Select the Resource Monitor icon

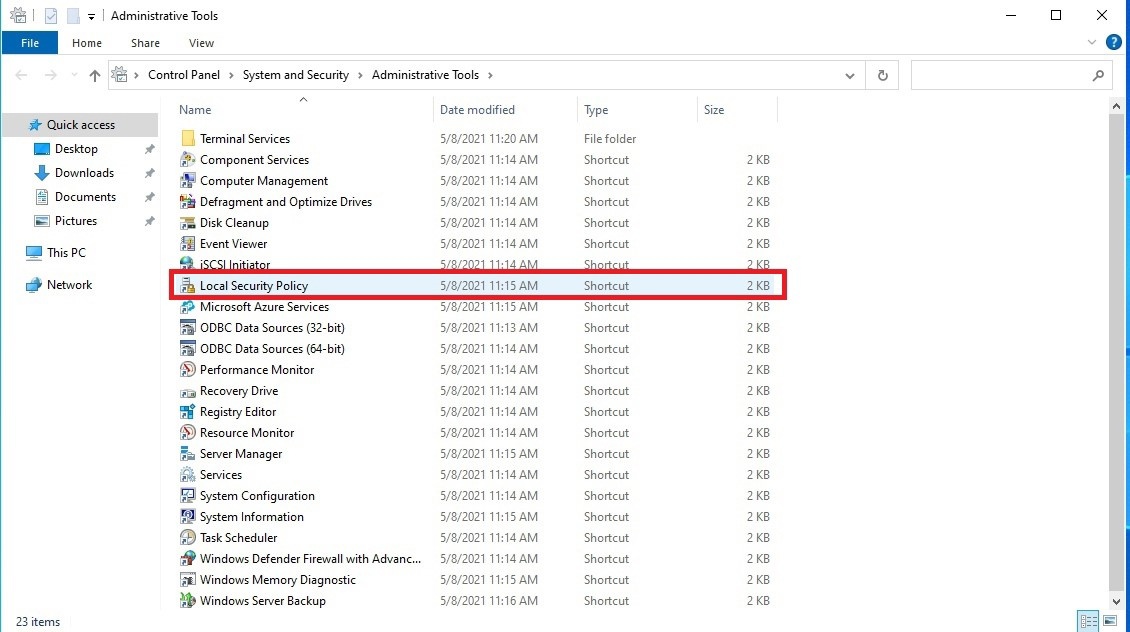[187, 432]
